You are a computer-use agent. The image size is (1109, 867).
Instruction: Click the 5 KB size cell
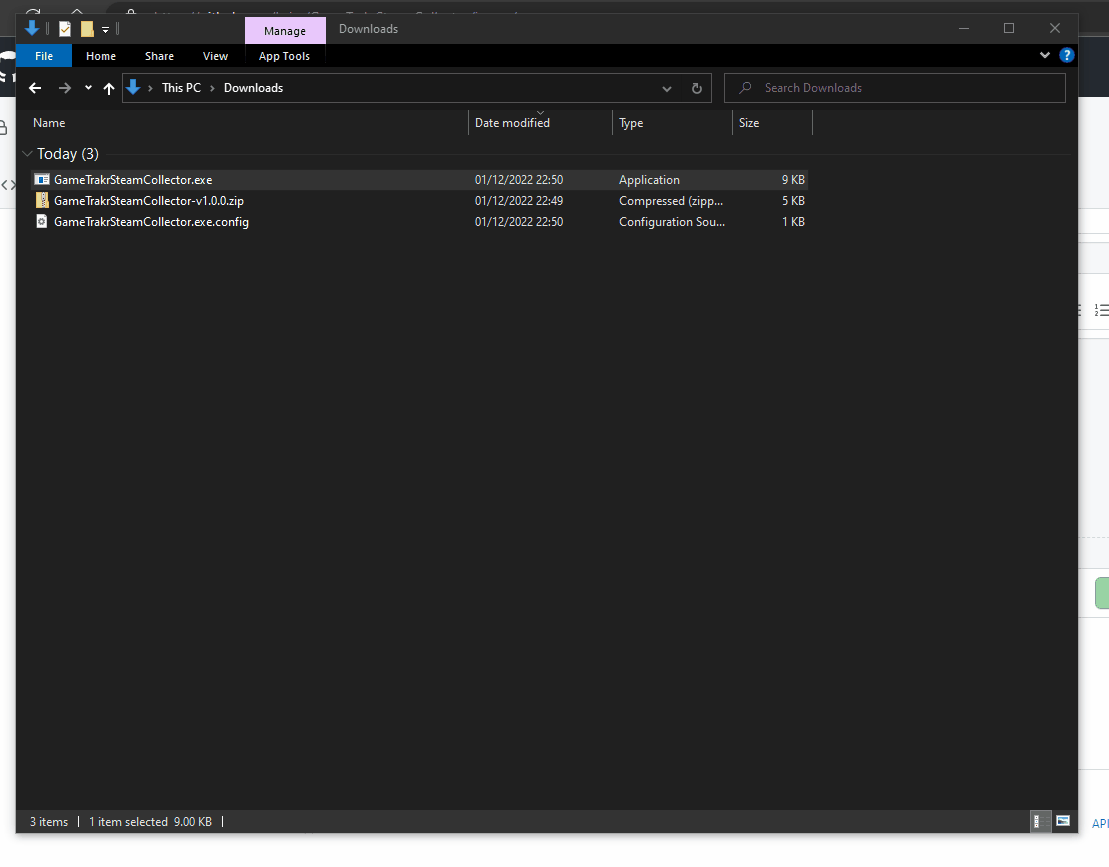point(793,201)
